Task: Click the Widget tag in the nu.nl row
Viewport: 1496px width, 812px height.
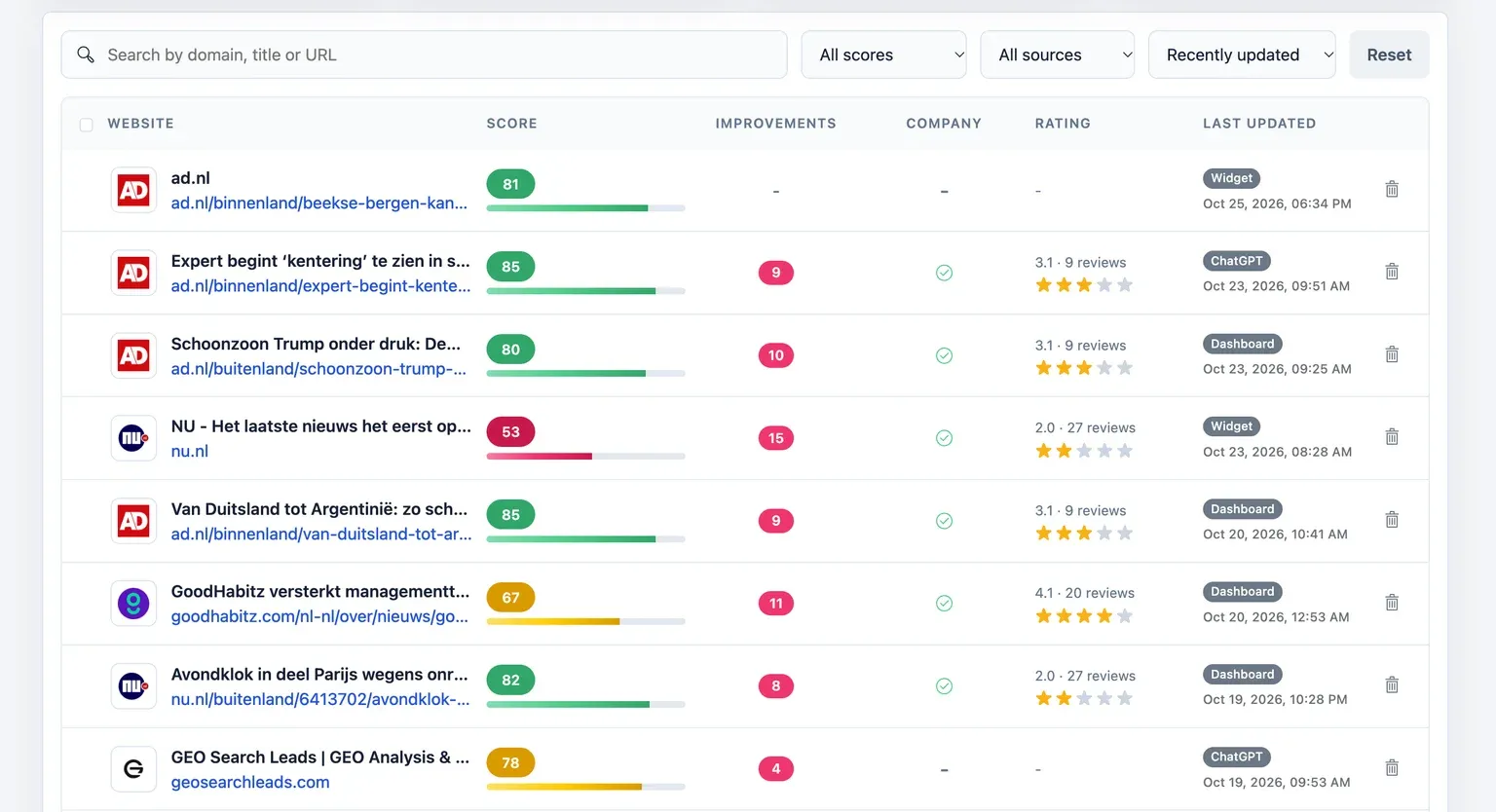Action: point(1232,426)
